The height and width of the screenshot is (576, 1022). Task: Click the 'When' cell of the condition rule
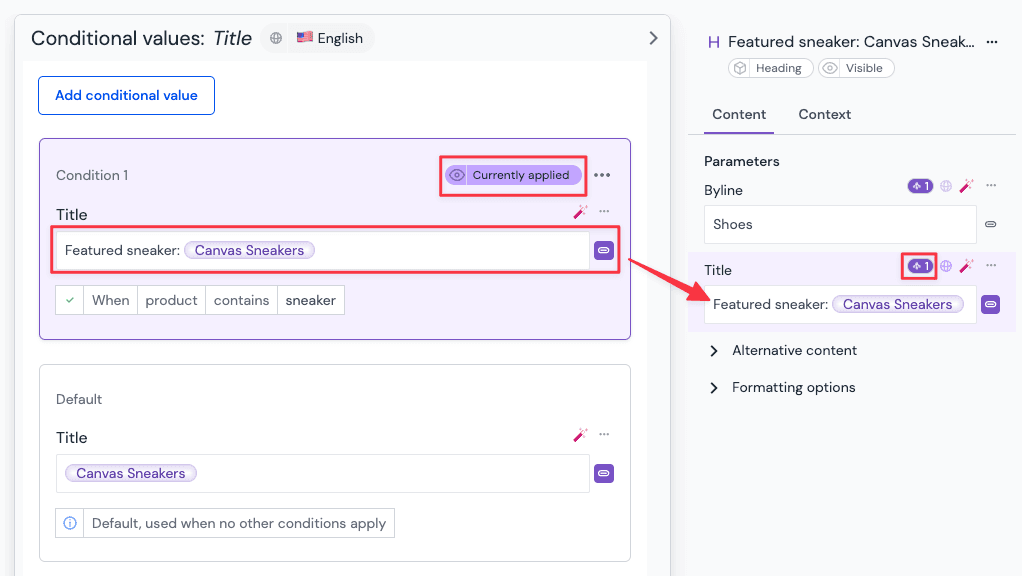click(110, 300)
